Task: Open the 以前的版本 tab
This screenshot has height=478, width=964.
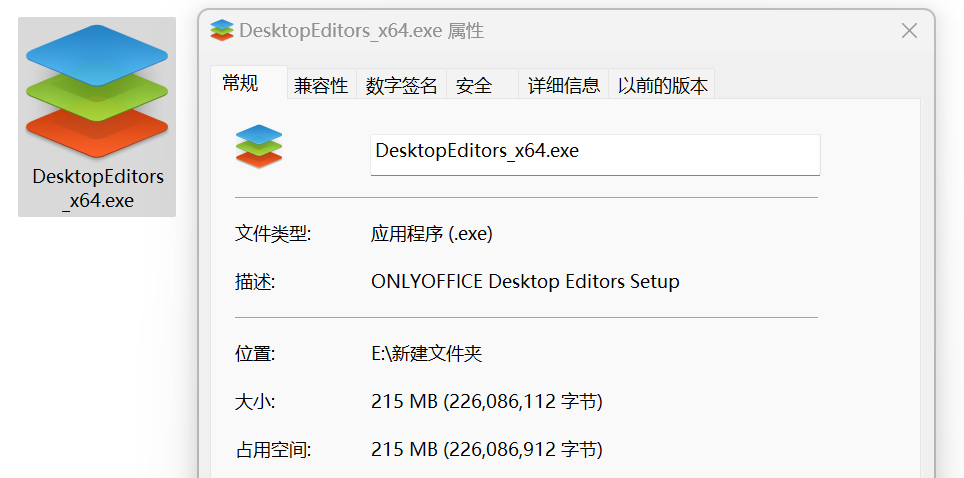Action: click(662, 86)
